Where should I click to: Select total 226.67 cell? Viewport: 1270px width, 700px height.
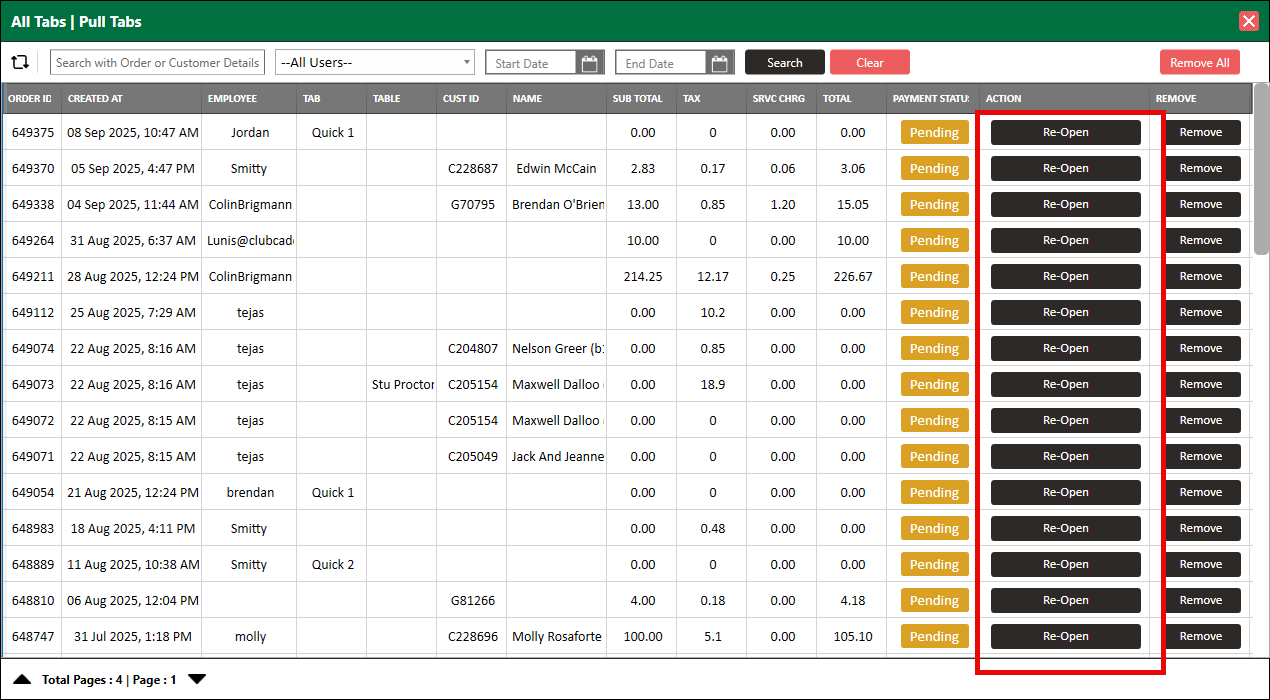pos(852,276)
